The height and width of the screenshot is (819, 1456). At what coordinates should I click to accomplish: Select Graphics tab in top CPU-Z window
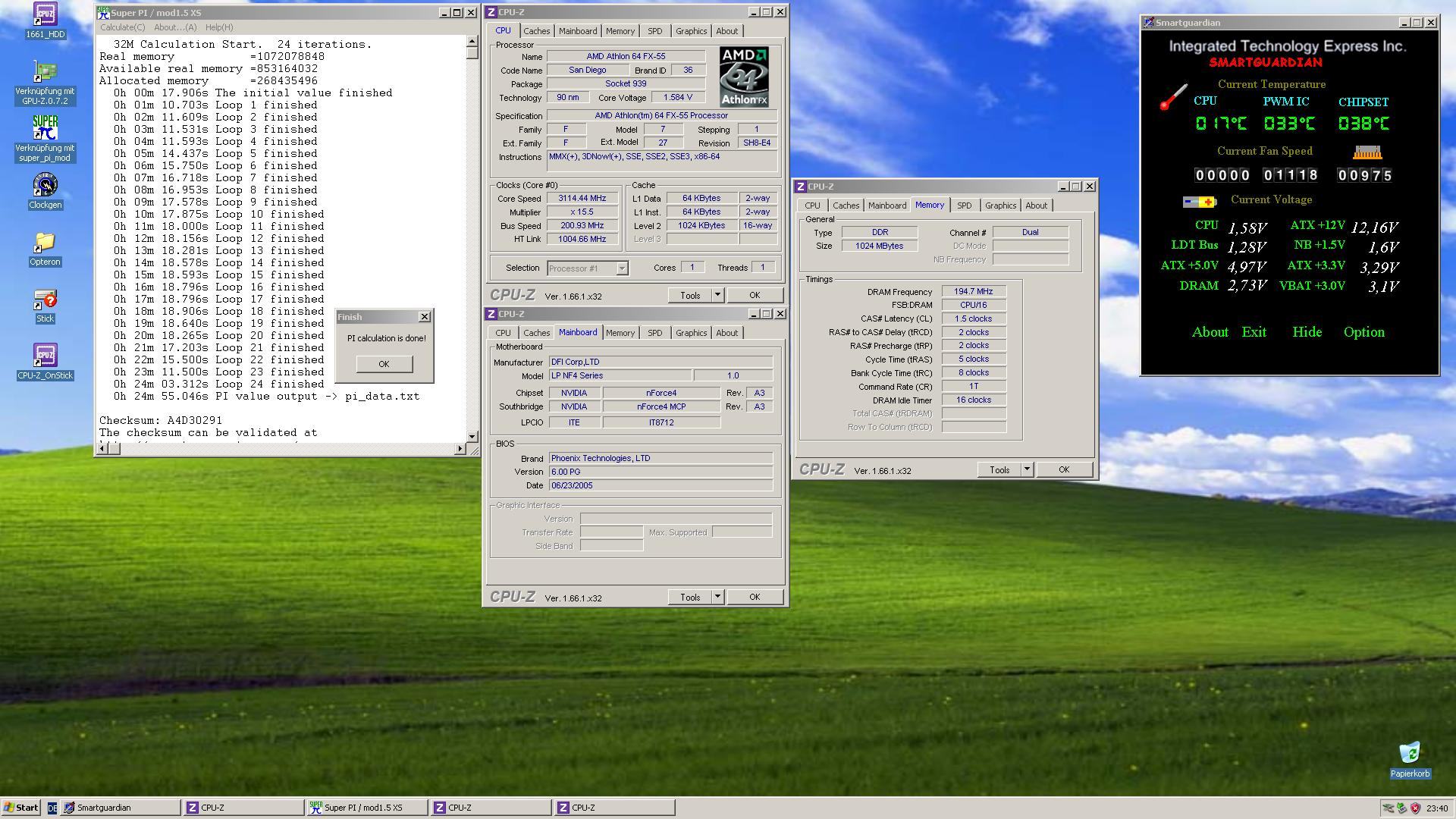(691, 31)
